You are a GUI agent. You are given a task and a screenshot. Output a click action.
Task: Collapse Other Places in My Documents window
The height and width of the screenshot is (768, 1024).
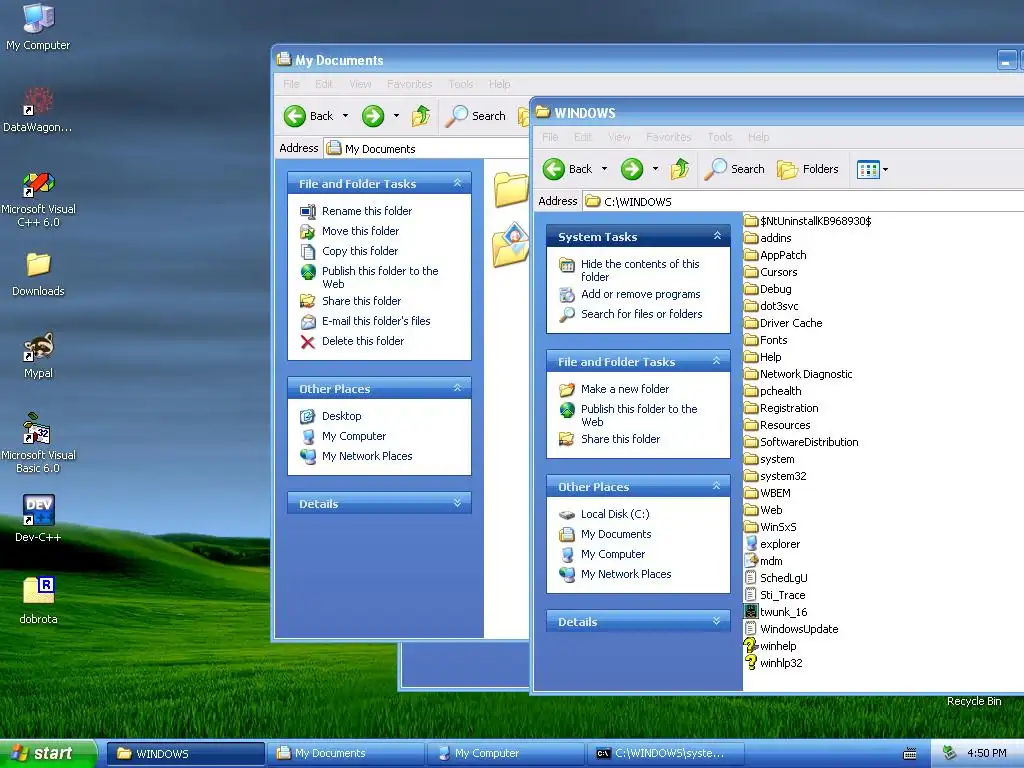click(458, 388)
